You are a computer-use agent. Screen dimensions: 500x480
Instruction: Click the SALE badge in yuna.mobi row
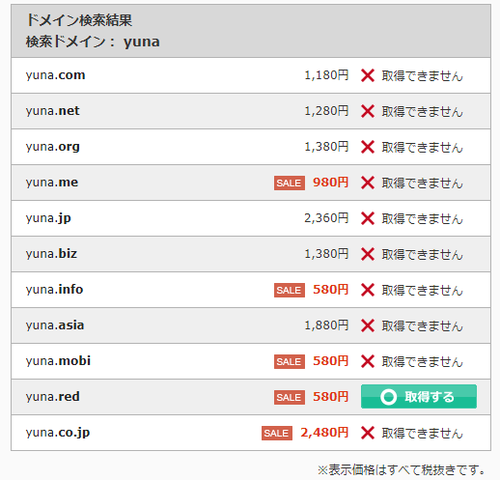pyautogui.click(x=289, y=361)
